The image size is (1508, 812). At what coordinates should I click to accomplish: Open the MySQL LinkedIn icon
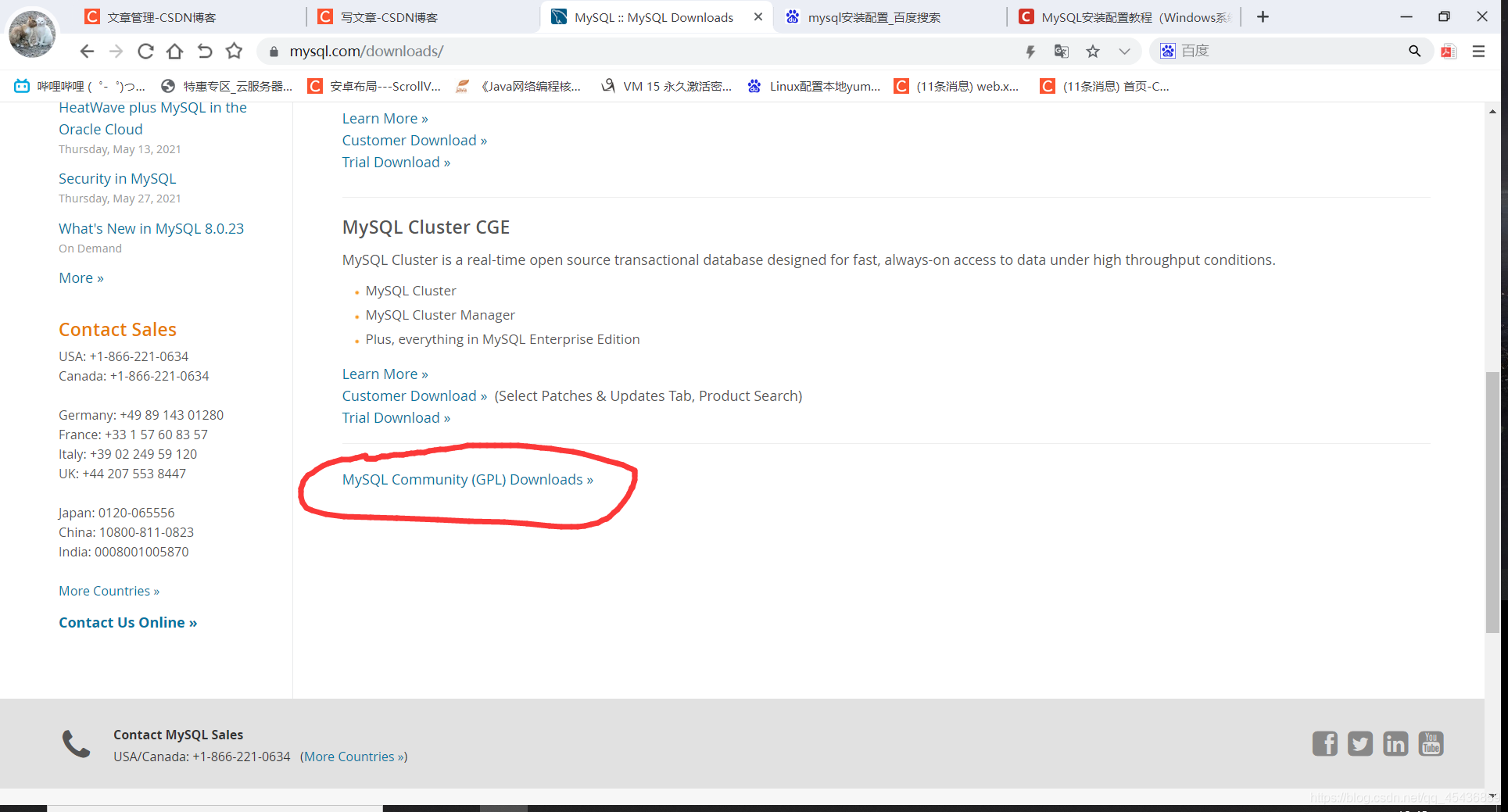(1395, 744)
